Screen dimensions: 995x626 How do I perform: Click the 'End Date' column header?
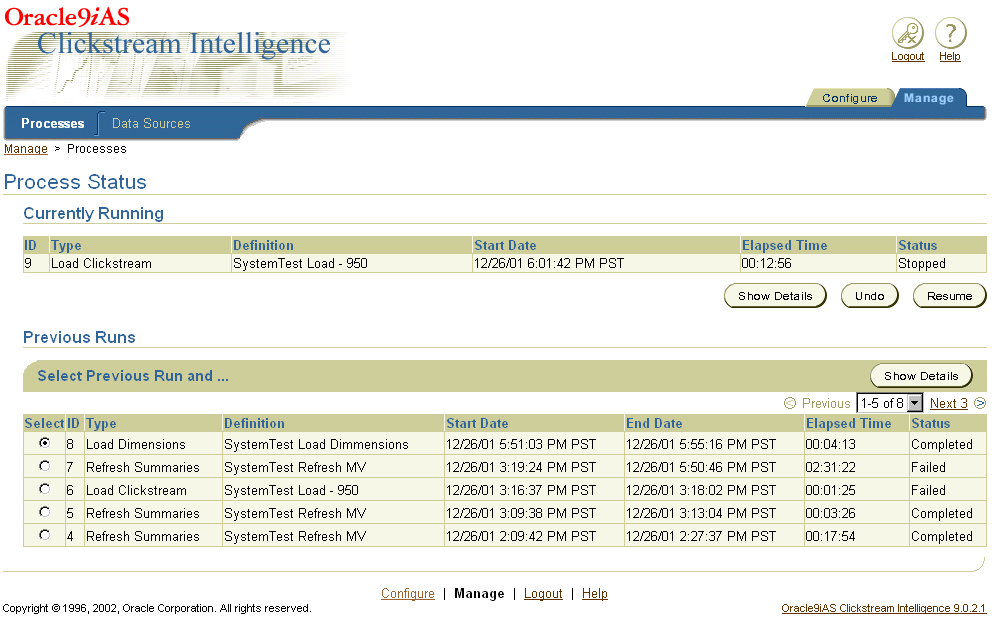654,423
